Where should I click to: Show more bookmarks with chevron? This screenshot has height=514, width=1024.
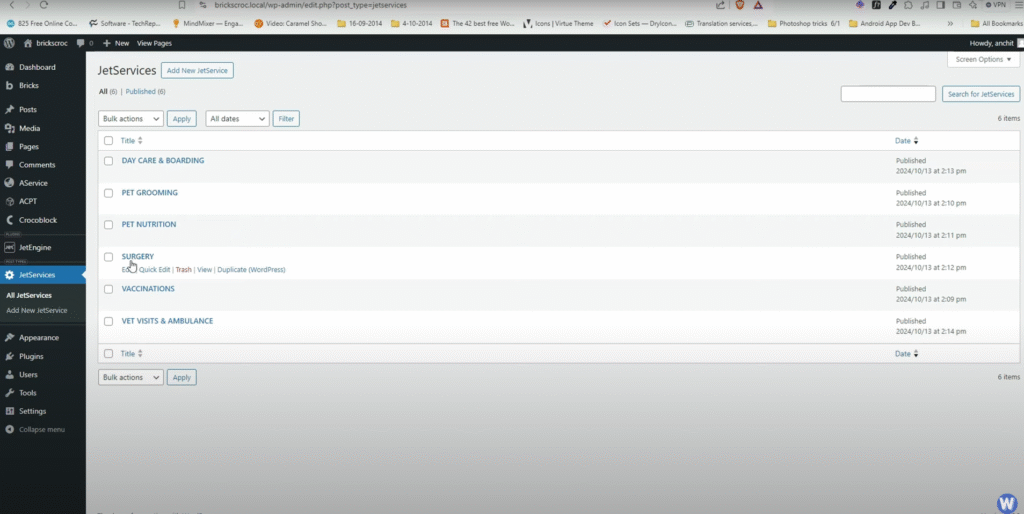point(950,24)
